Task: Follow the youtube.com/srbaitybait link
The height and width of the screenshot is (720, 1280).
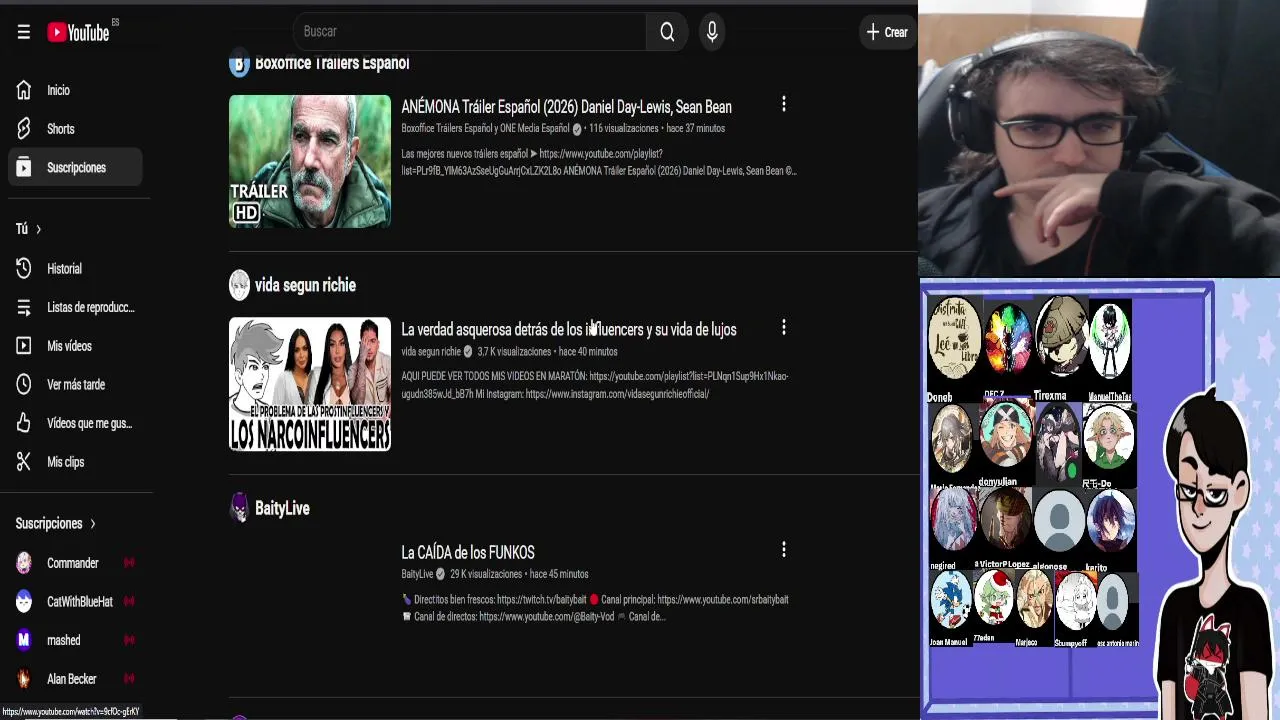Action: point(723,600)
